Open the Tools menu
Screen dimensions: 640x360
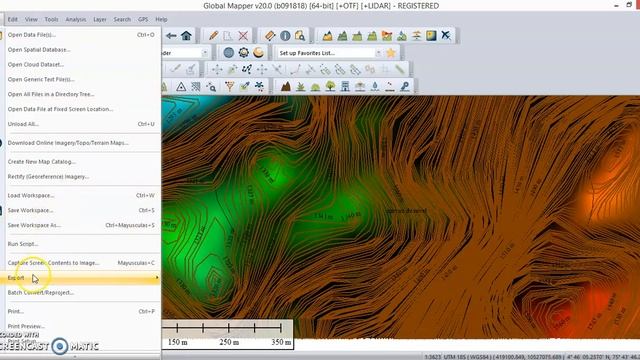(51, 19)
